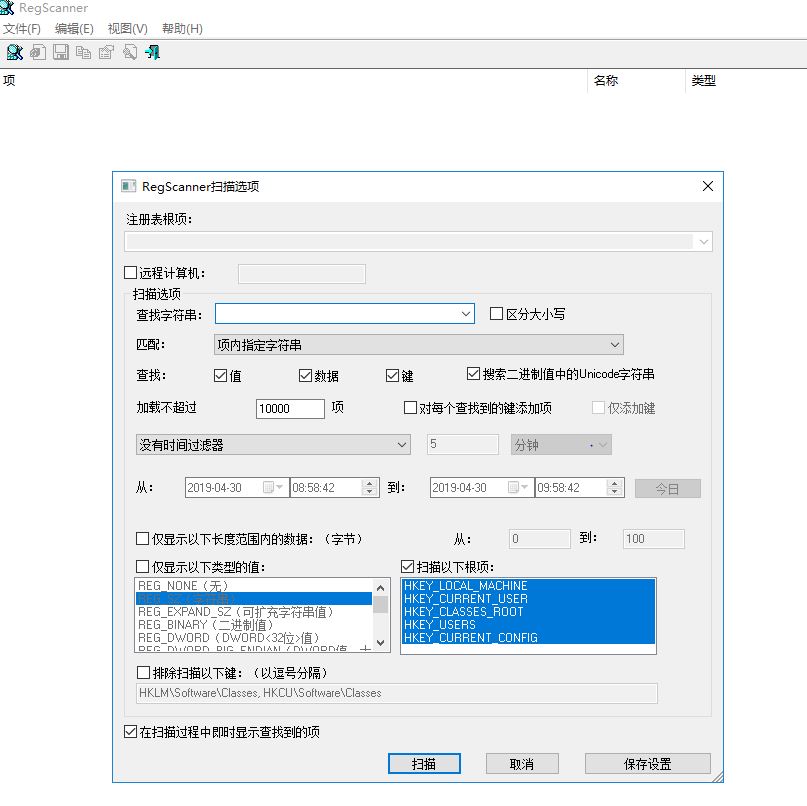Image resolution: width=807 pixels, height=806 pixels.
Task: Uncheck the 扫描以下根项 checkbox
Action: (407, 567)
